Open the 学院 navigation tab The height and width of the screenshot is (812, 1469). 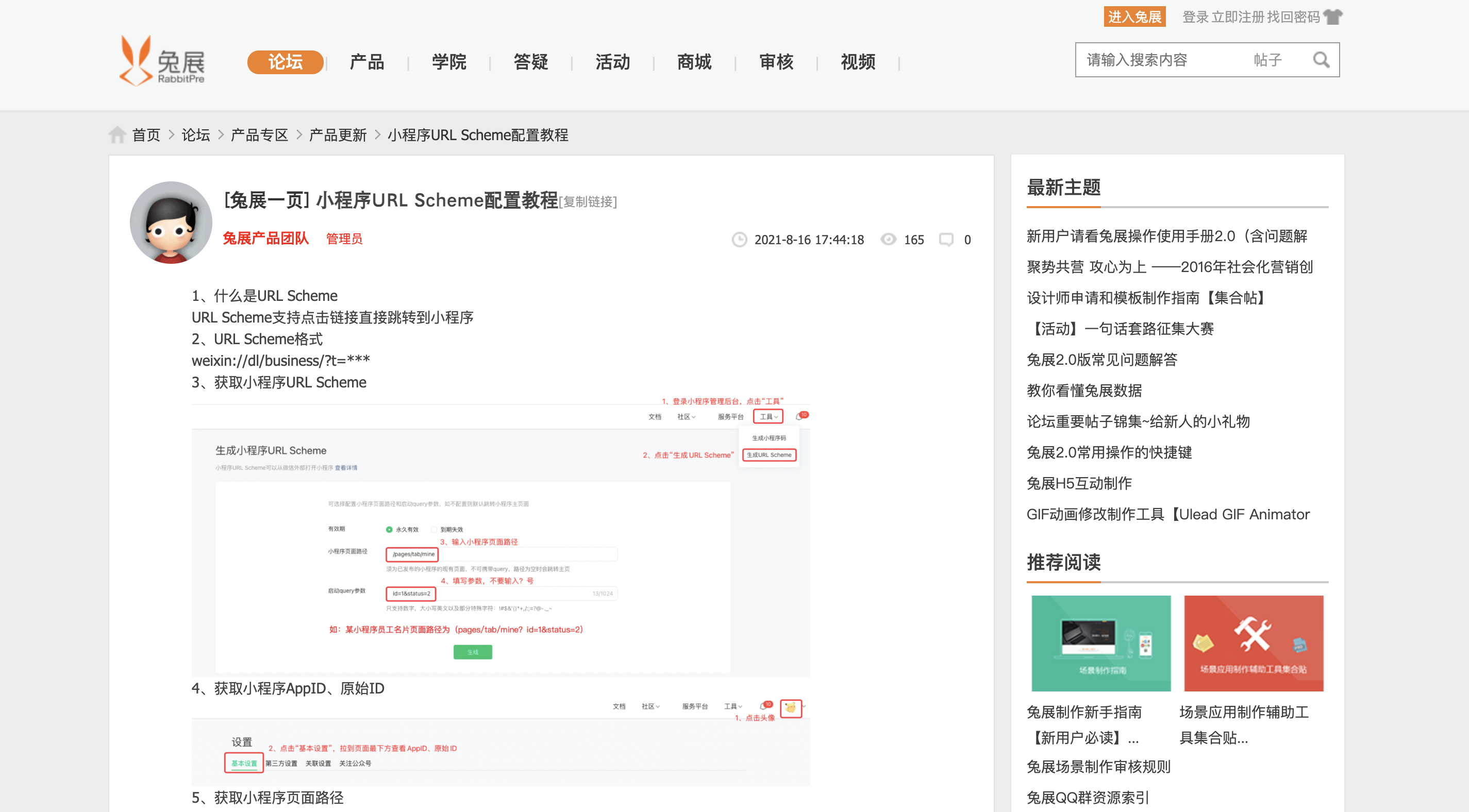coord(449,62)
